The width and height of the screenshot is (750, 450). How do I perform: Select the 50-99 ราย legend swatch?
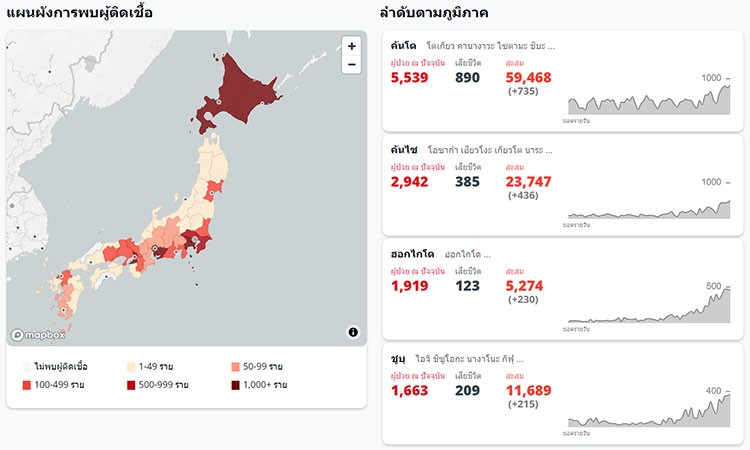pyautogui.click(x=235, y=367)
